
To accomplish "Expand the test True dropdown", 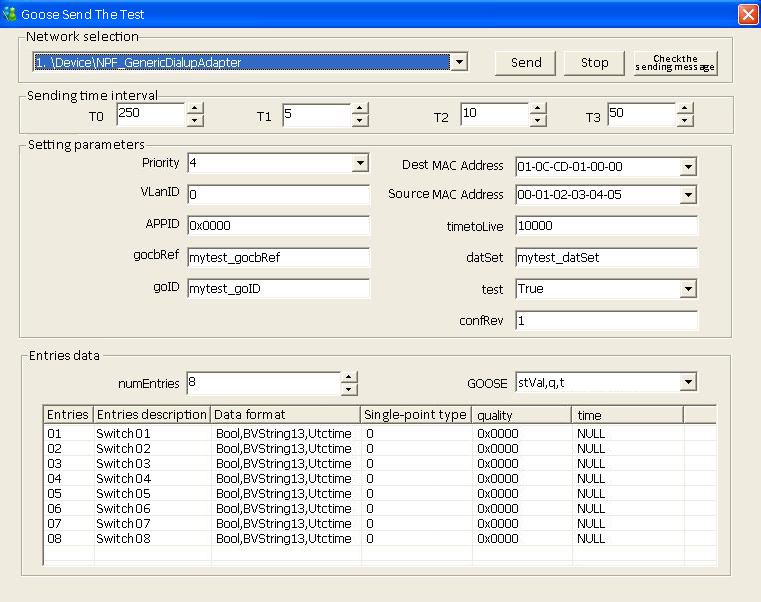I will [687, 289].
